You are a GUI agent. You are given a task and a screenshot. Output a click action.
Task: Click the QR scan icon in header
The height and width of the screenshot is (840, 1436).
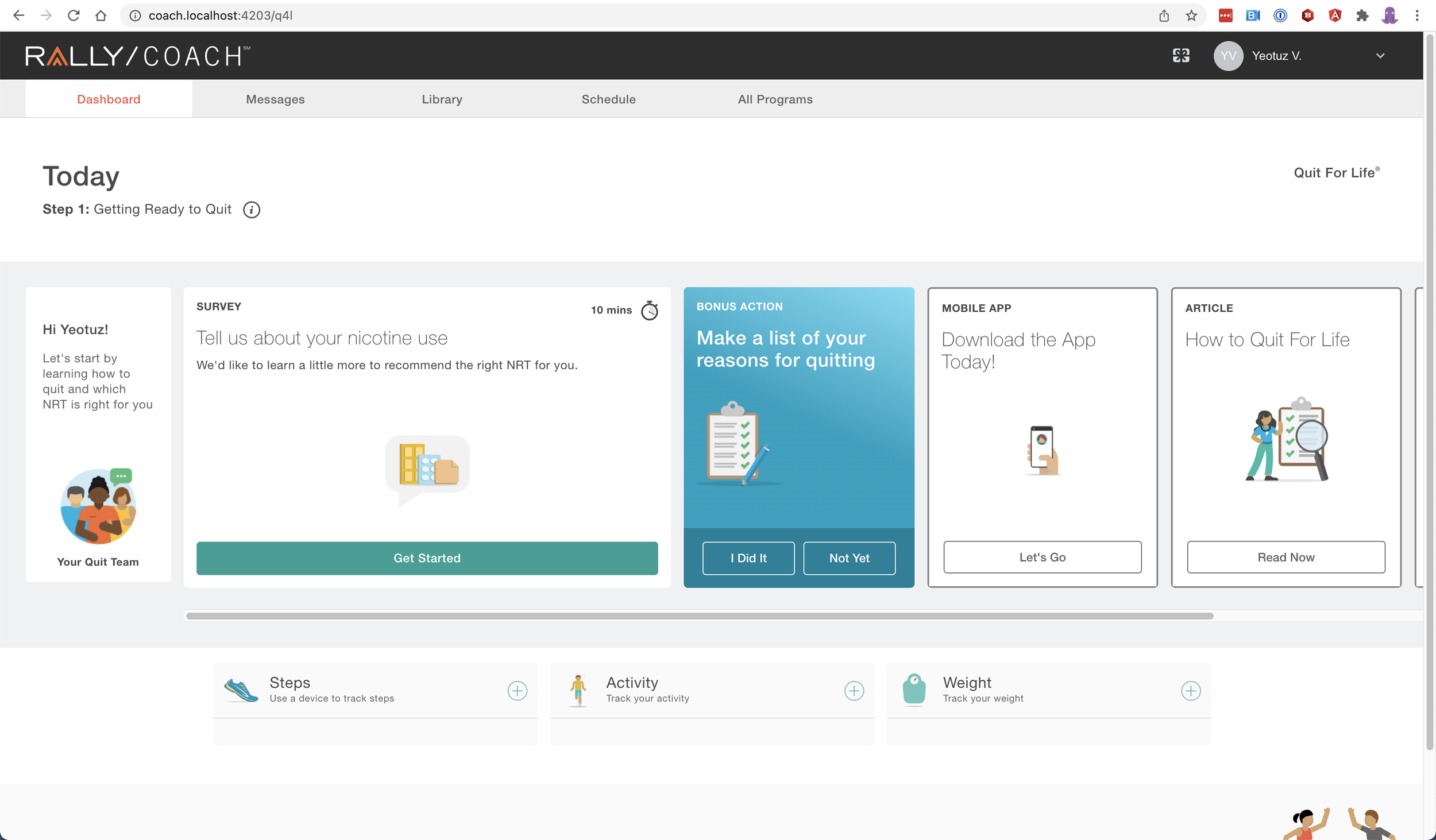[1181, 56]
